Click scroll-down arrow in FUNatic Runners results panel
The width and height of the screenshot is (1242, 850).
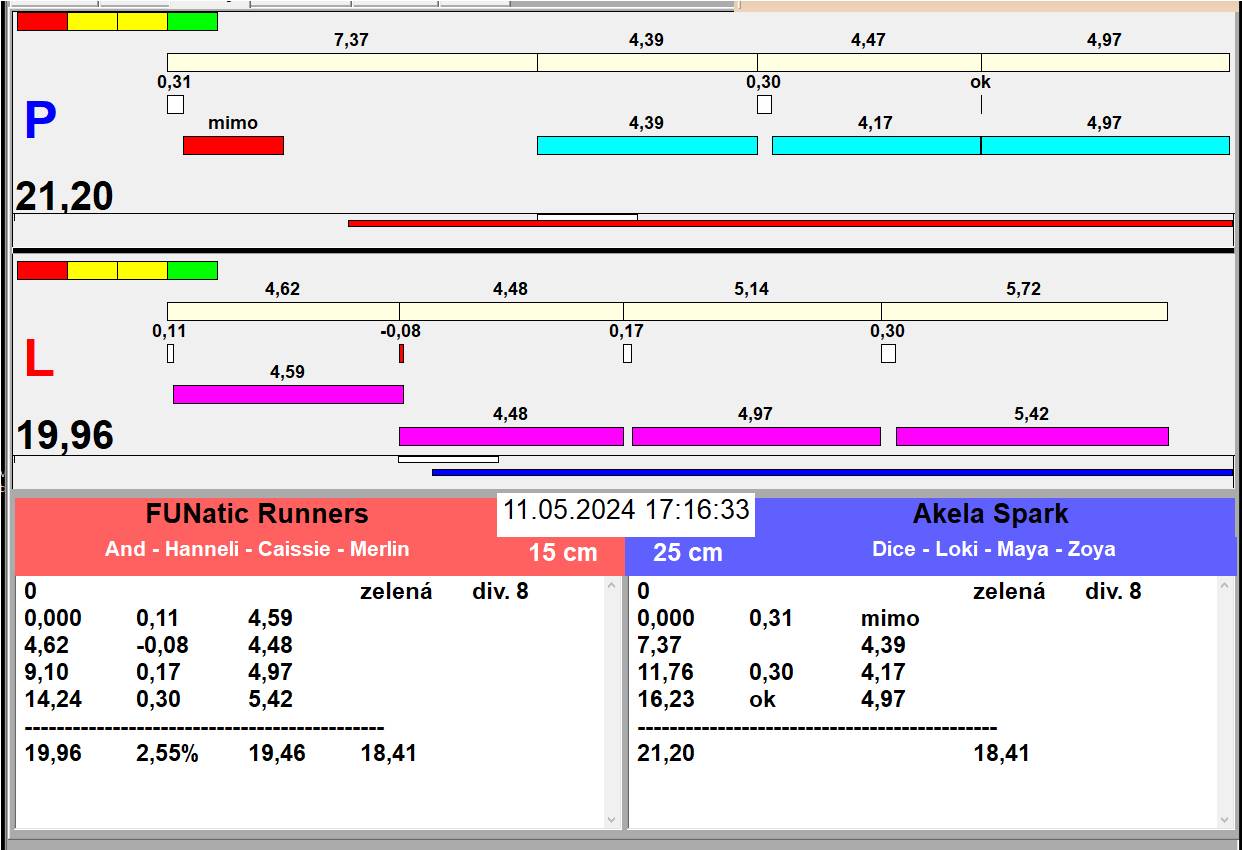[x=612, y=819]
